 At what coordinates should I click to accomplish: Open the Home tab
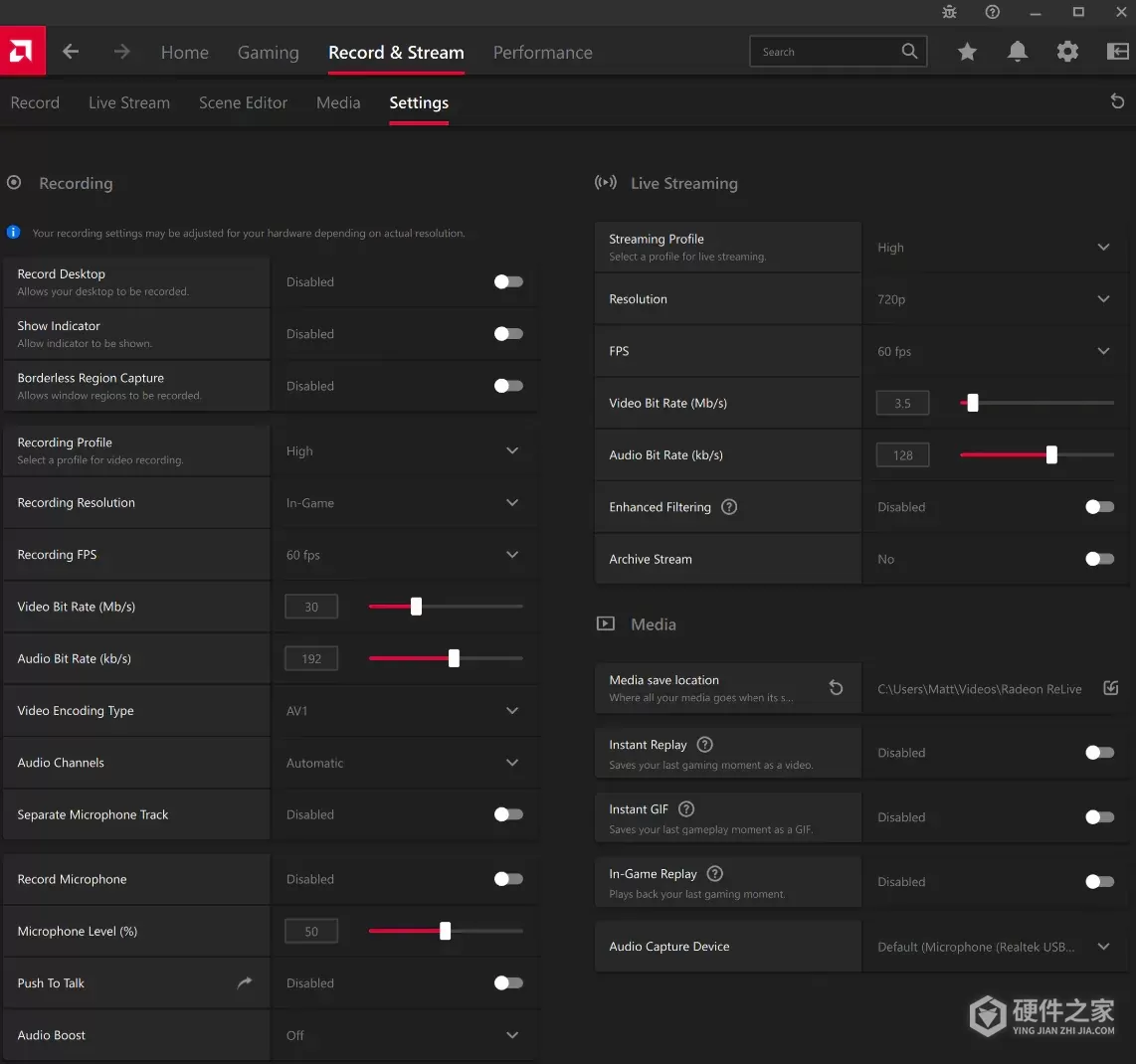[185, 52]
